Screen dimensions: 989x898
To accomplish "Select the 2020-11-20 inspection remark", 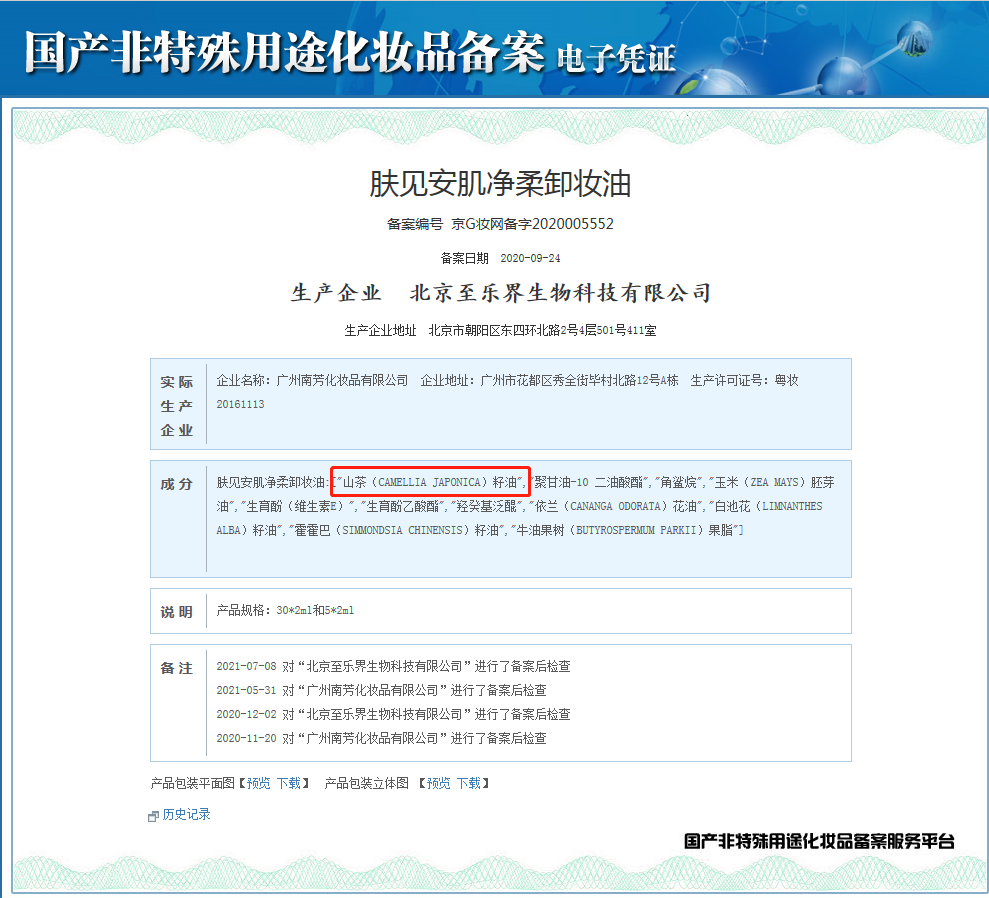I will point(382,738).
